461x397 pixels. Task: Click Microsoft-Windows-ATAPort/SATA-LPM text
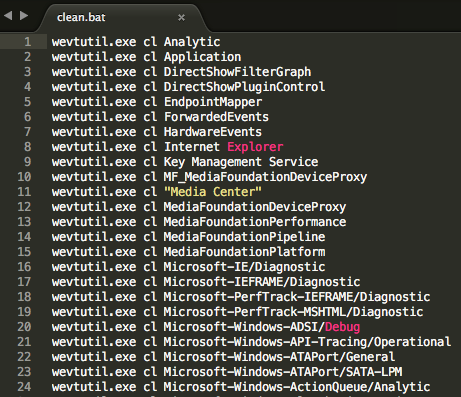(283, 372)
